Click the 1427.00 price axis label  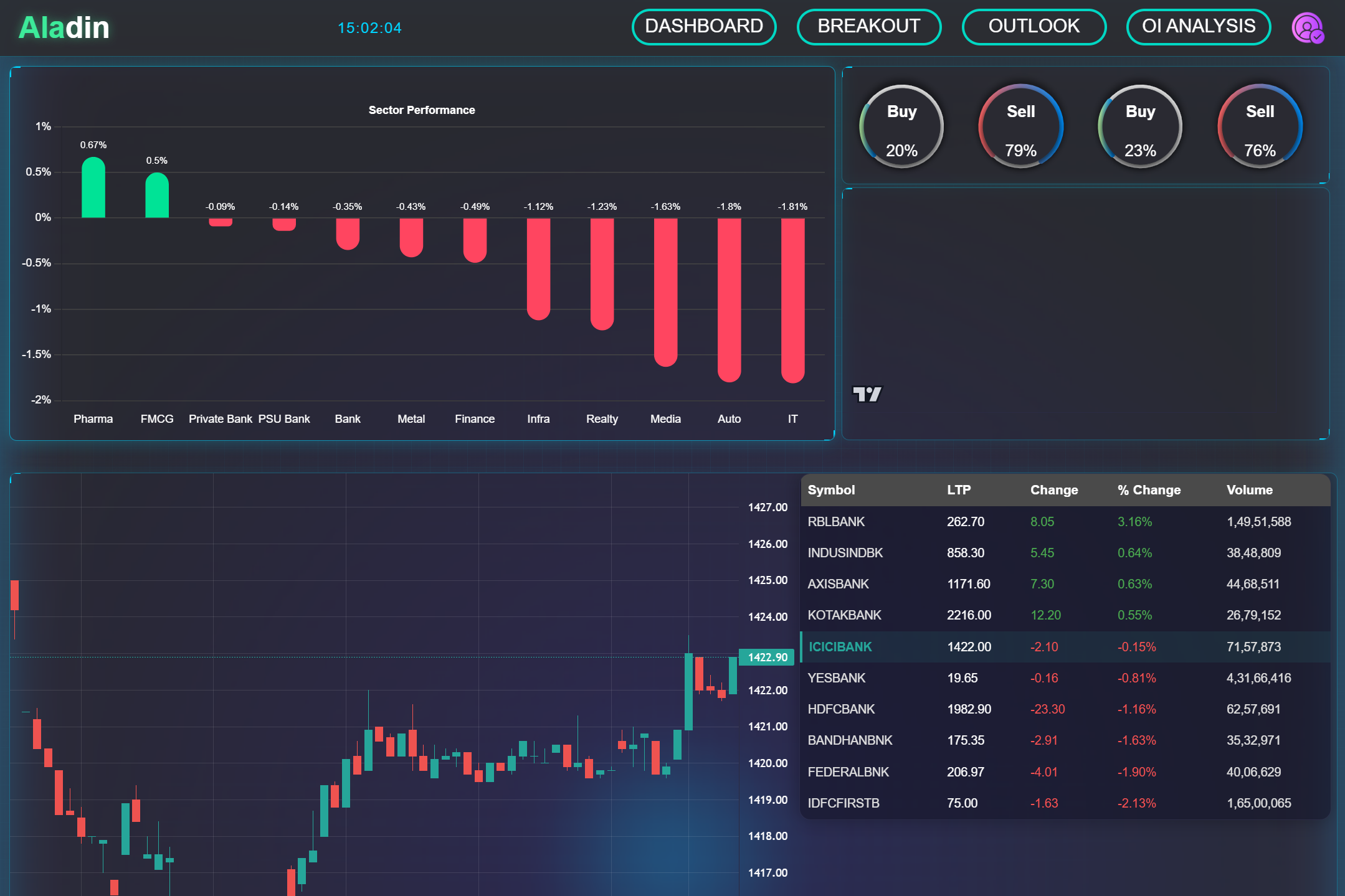pos(768,507)
